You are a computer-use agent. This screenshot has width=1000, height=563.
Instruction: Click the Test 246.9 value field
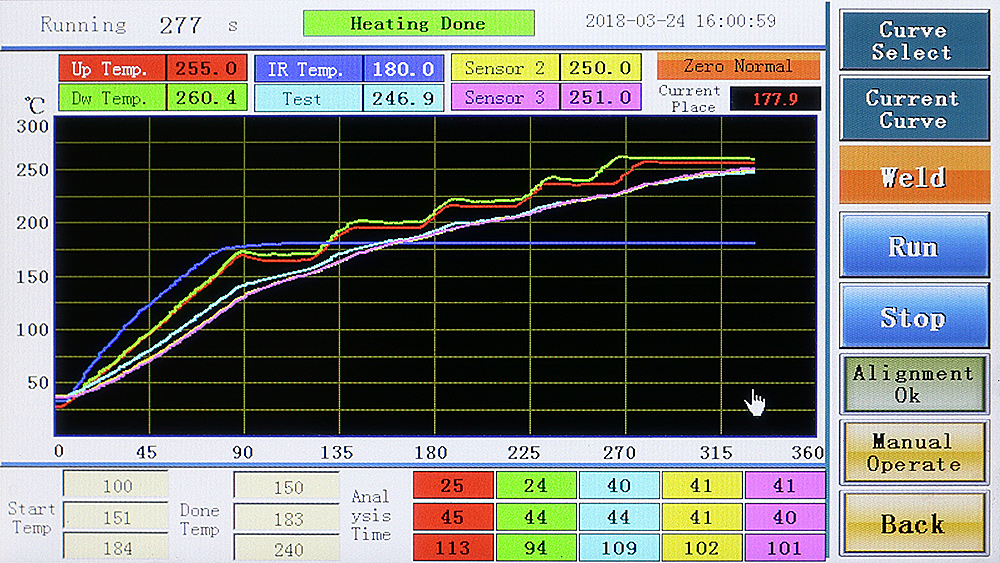pos(403,99)
